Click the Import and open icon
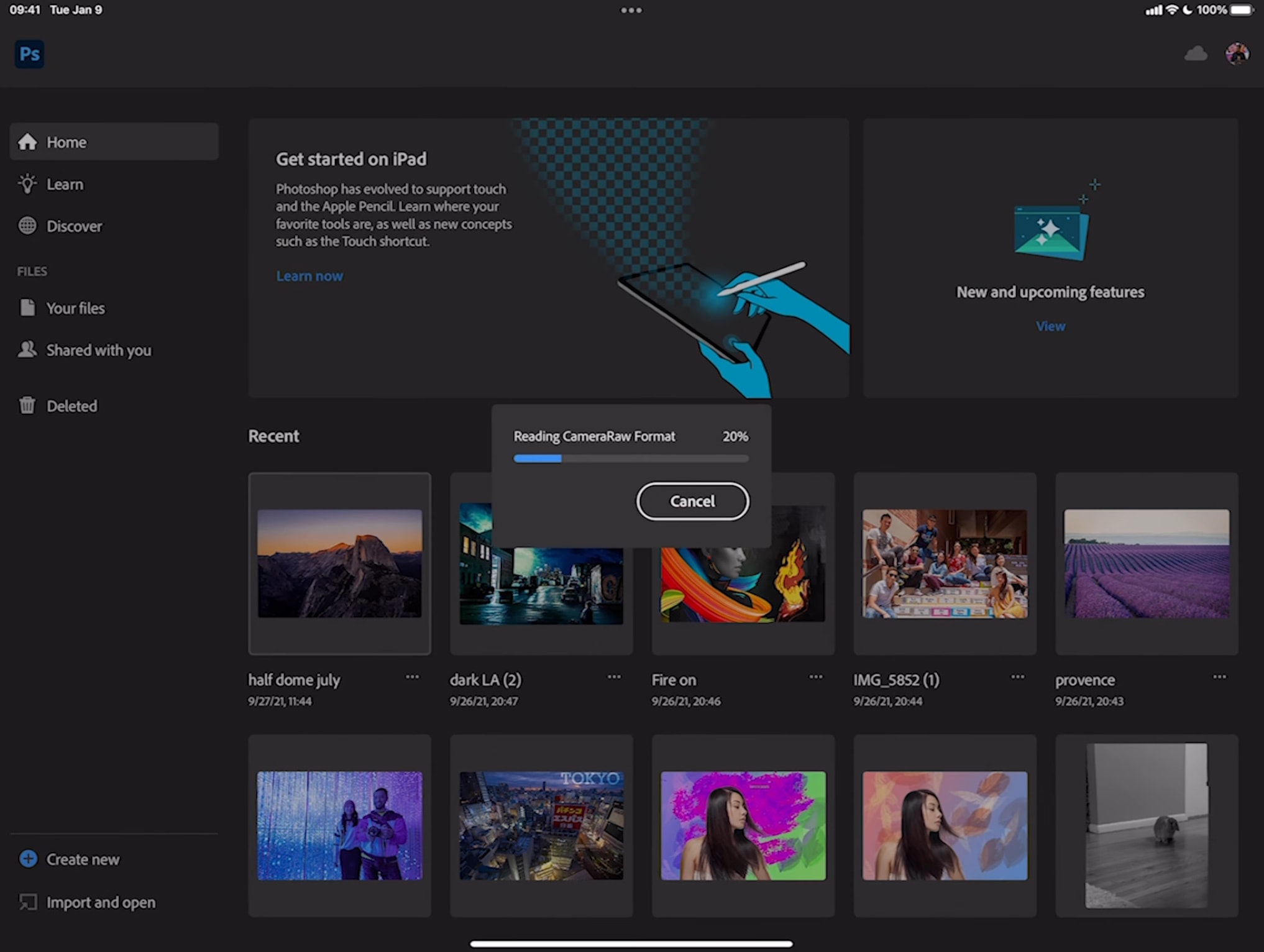The height and width of the screenshot is (952, 1264). coord(27,902)
